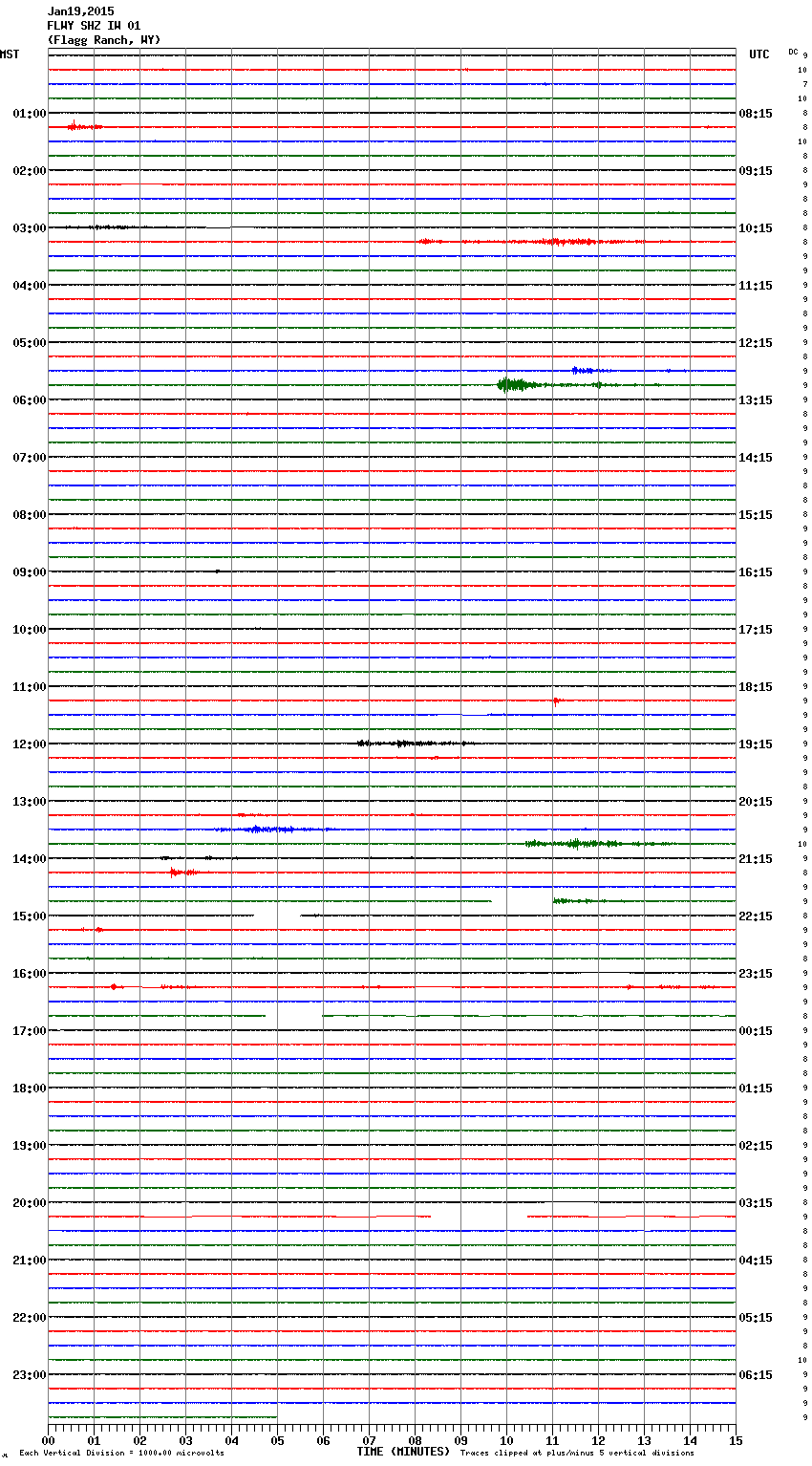This screenshot has height=1466, width=812.
Task: Click the 20:00 MST time label
Action: click(29, 1203)
